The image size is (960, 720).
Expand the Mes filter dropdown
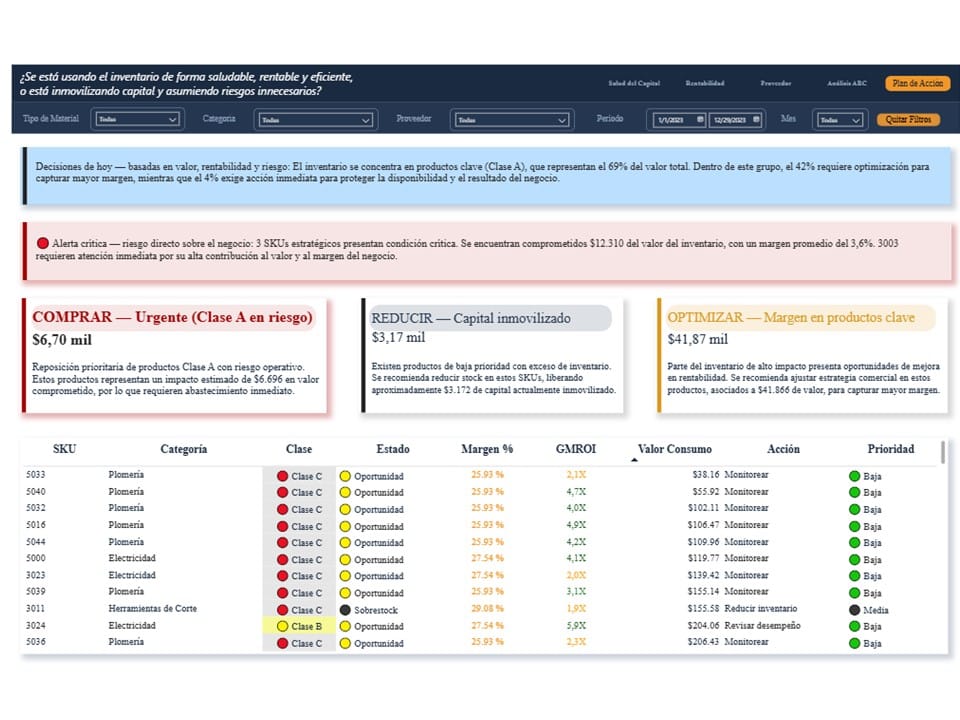click(841, 119)
